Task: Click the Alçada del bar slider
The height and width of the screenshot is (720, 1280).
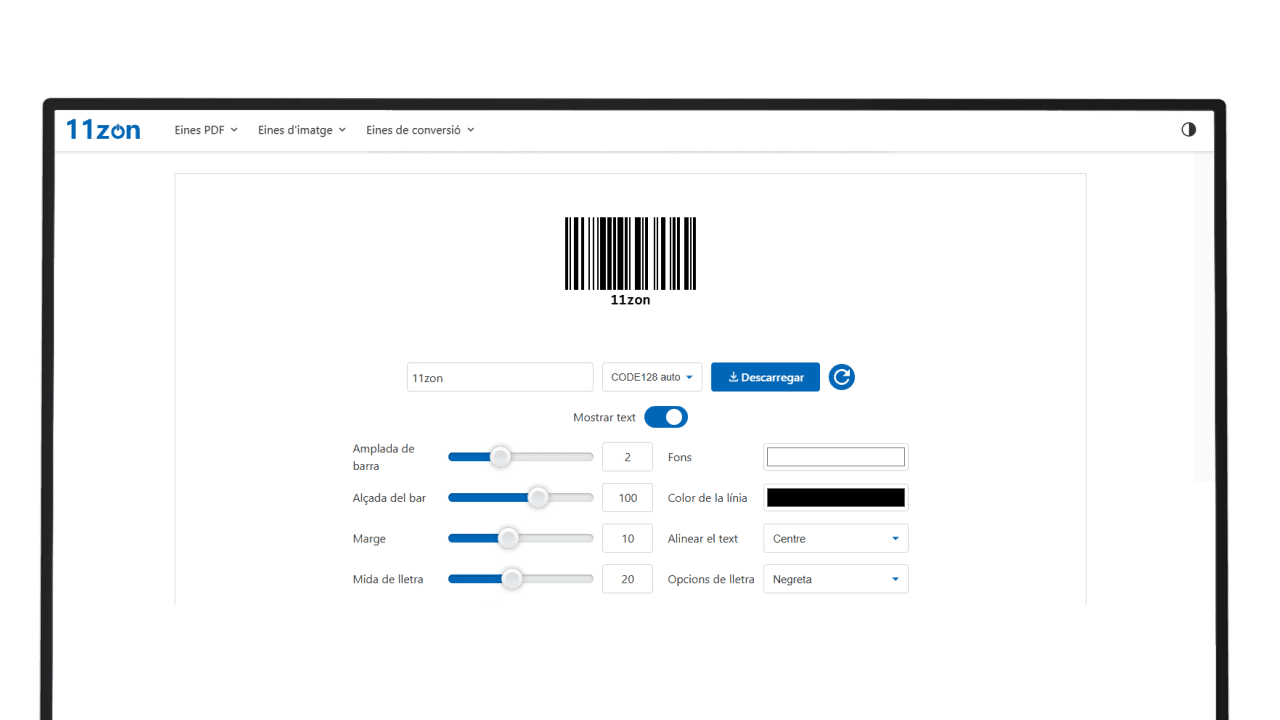Action: point(520,498)
